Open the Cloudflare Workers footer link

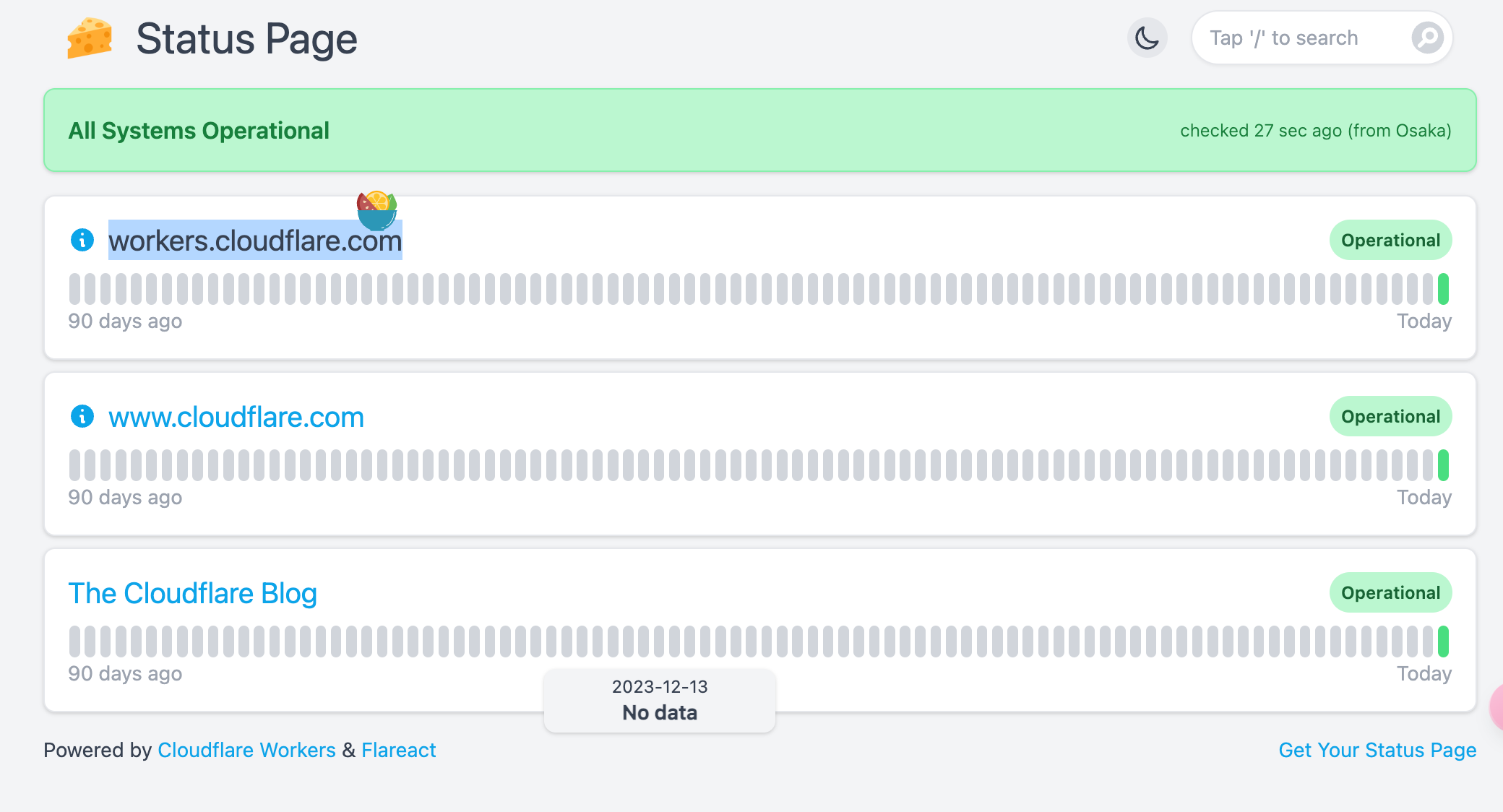tap(246, 750)
